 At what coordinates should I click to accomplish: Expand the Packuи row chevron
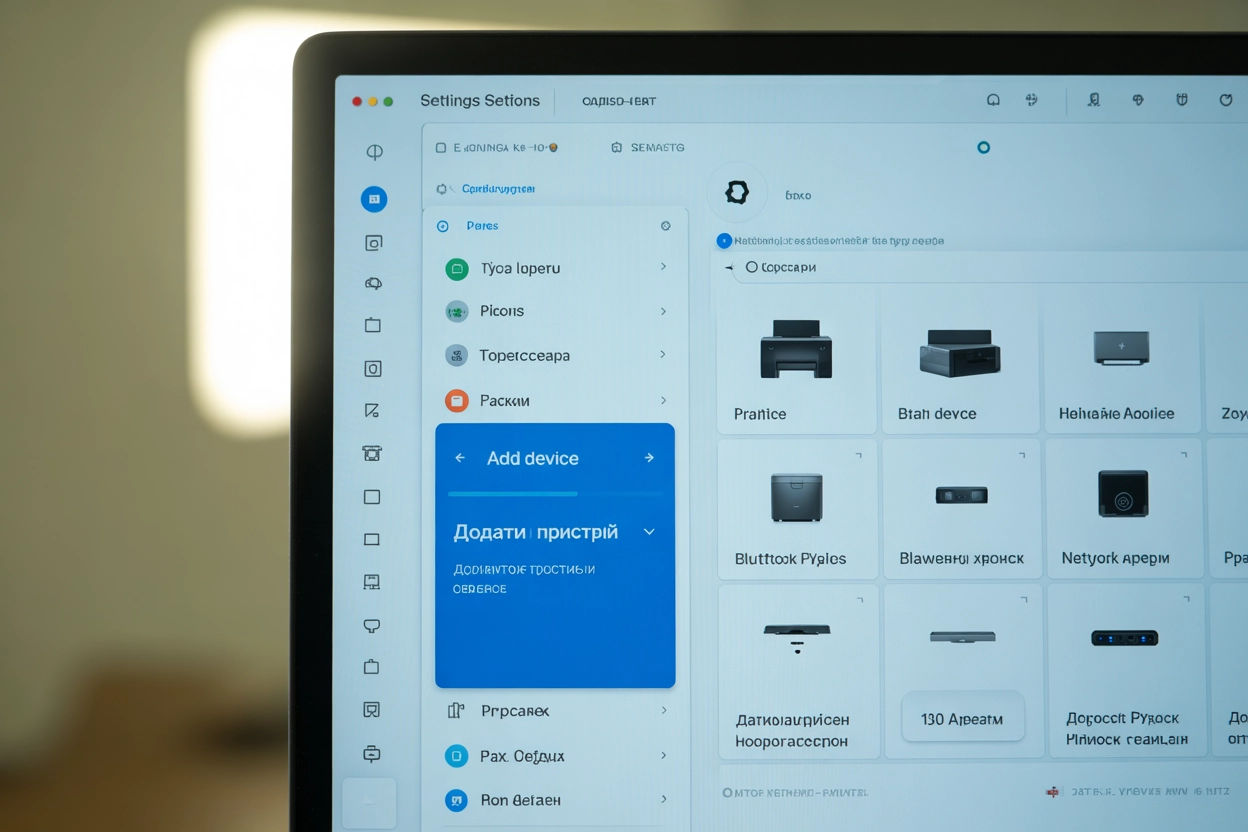point(663,400)
